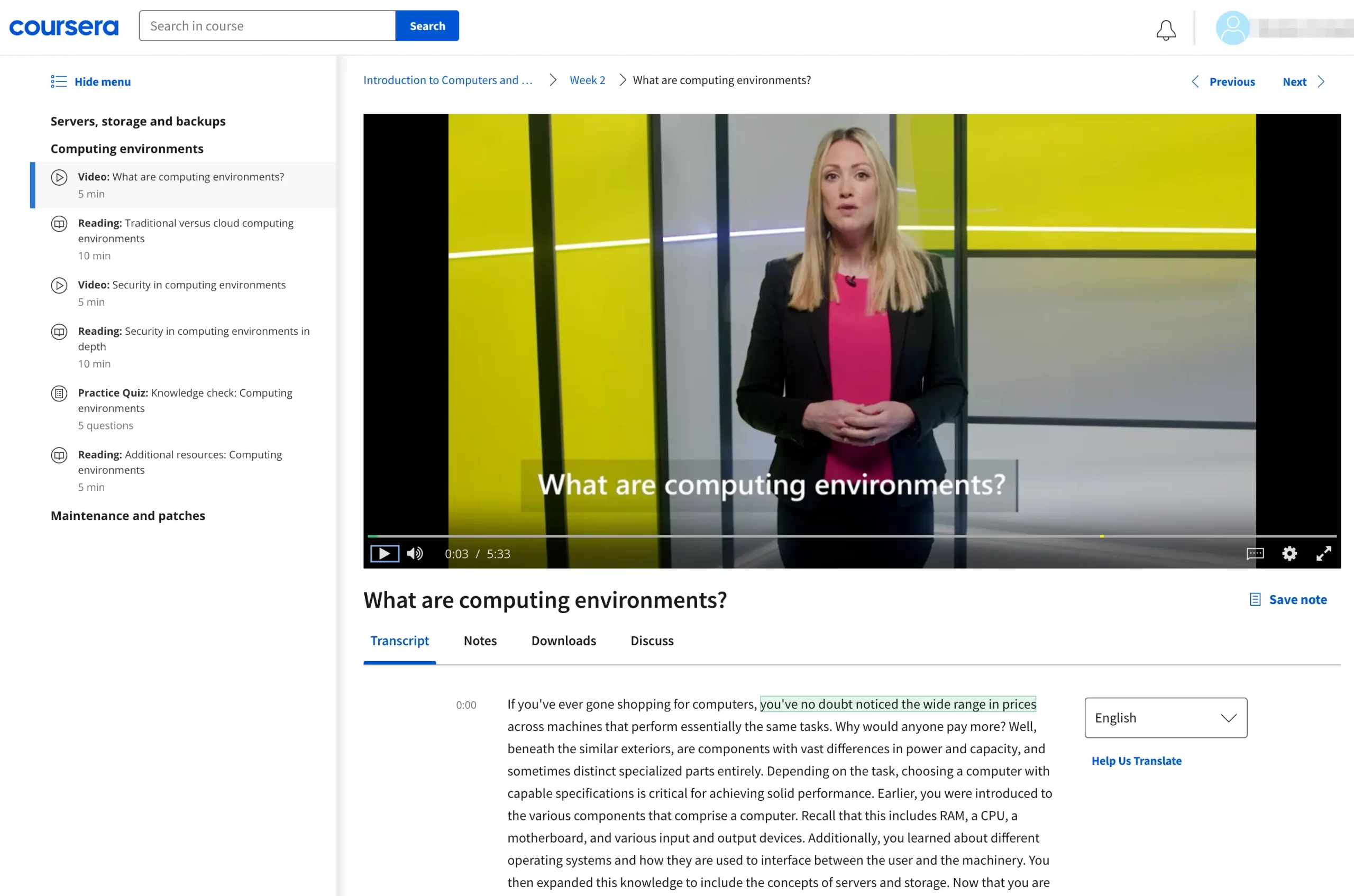
Task: Open the Downloads tab
Action: tap(563, 641)
